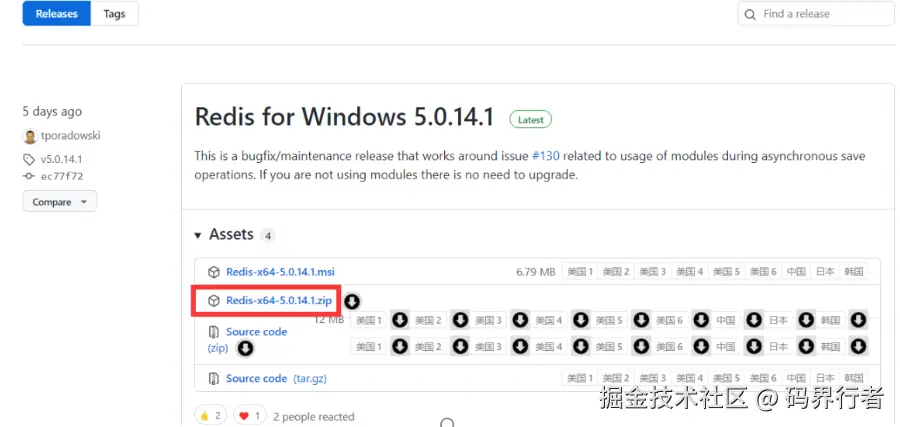
Task: Choose 美国 2 mirror in the tar.gz row
Action: pos(616,378)
